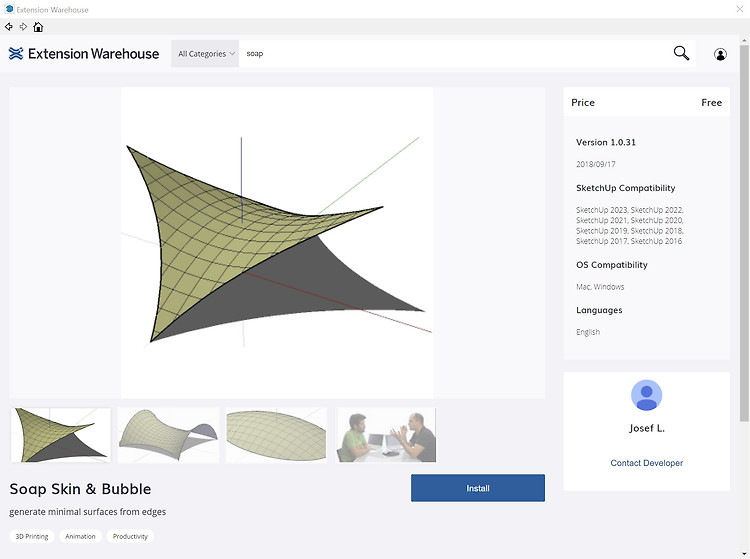The image size is (750, 559).
Task: Show fourth thumbnail of two men talking
Action: [386, 435]
